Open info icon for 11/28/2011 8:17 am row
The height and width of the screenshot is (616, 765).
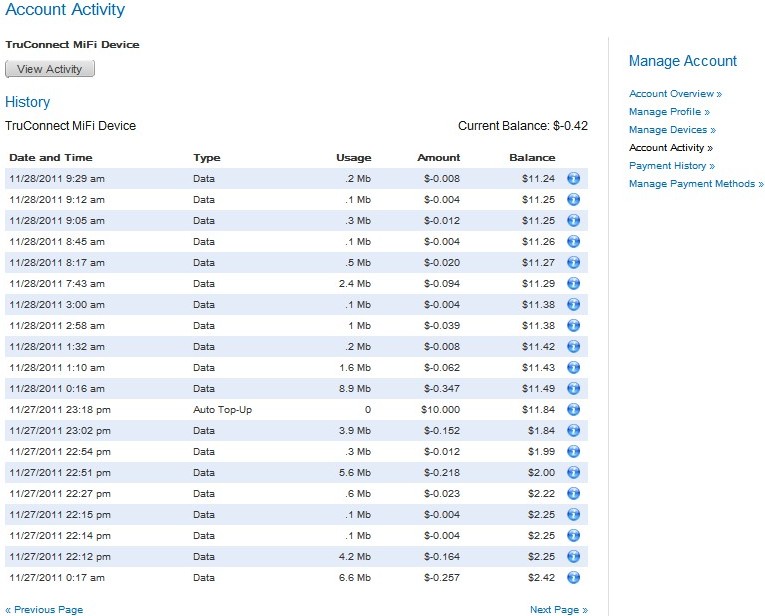tap(573, 262)
